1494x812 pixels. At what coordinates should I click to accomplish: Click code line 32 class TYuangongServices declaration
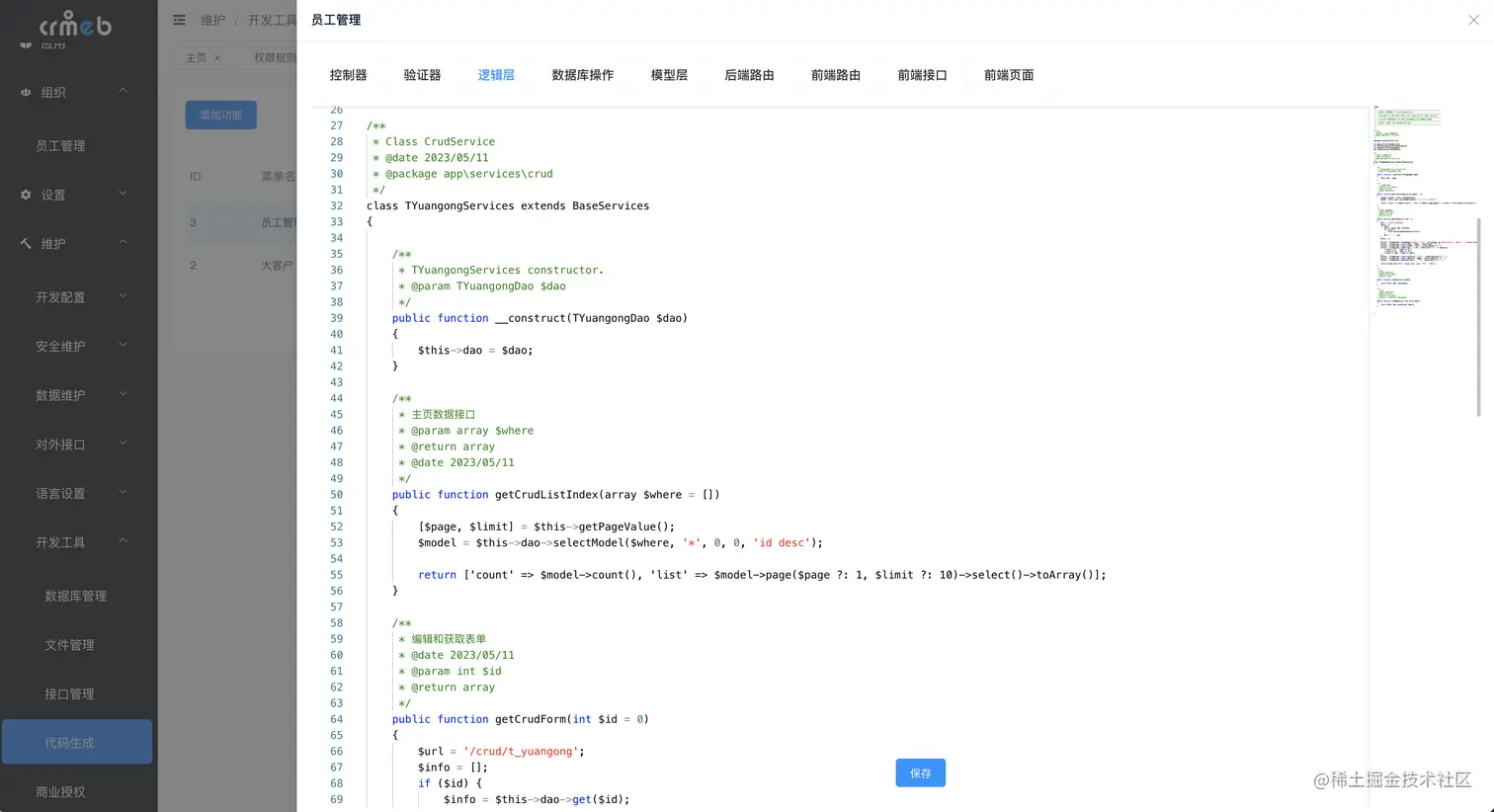click(x=508, y=205)
